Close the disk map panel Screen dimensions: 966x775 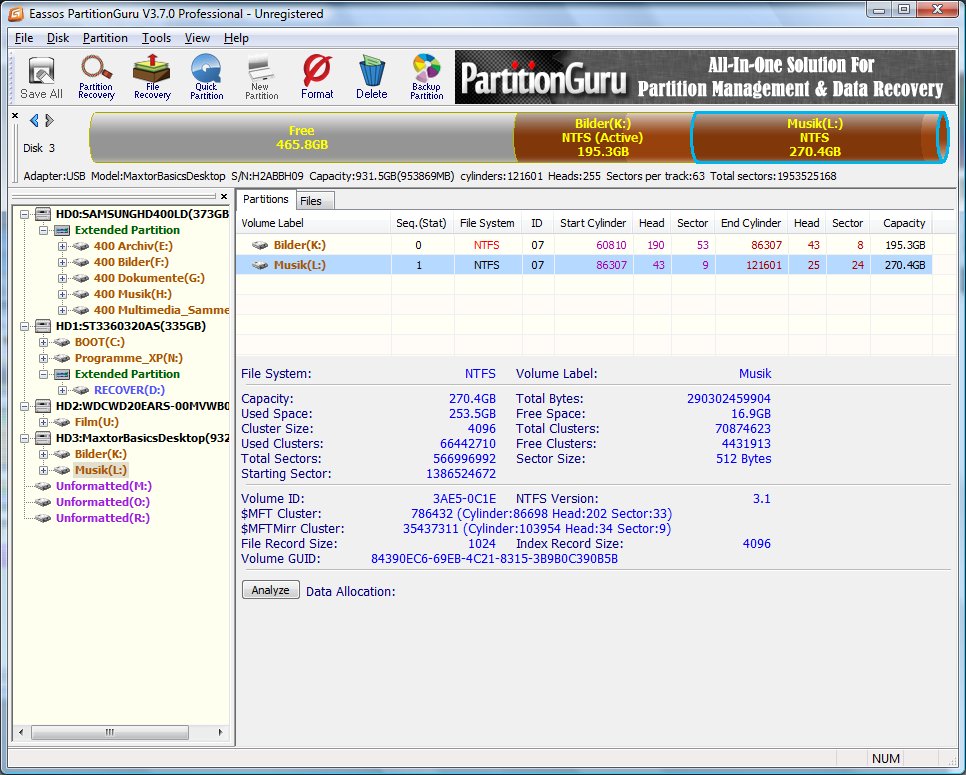tap(15, 116)
